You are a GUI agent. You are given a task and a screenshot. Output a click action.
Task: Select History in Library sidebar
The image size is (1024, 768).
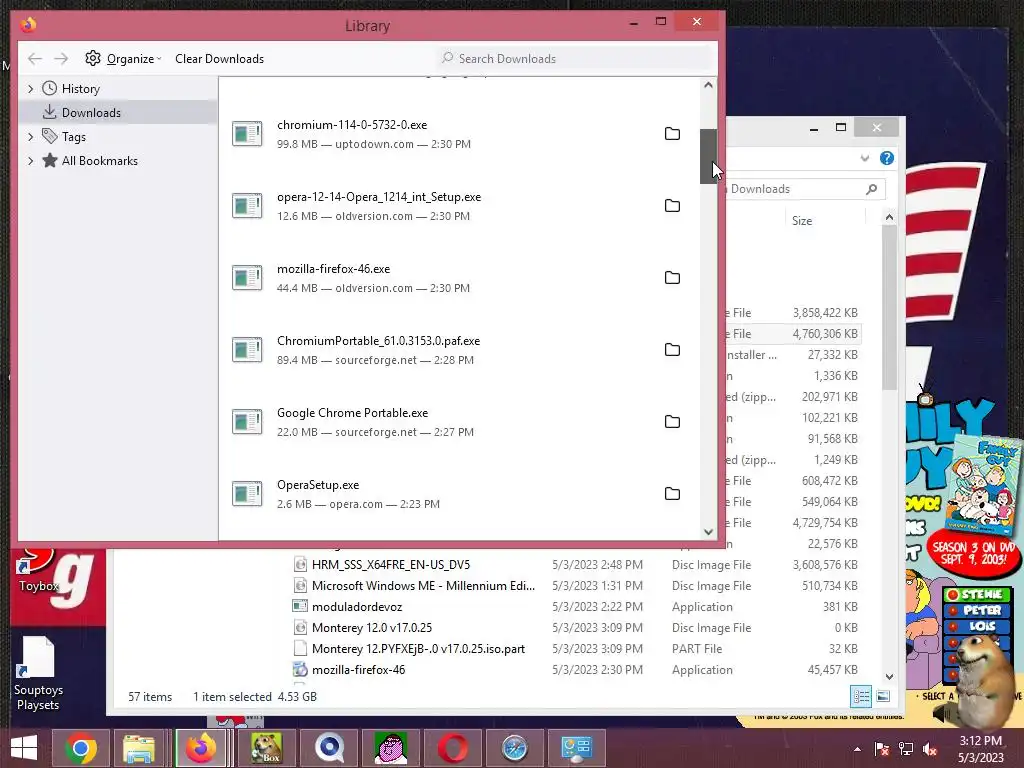pos(80,89)
